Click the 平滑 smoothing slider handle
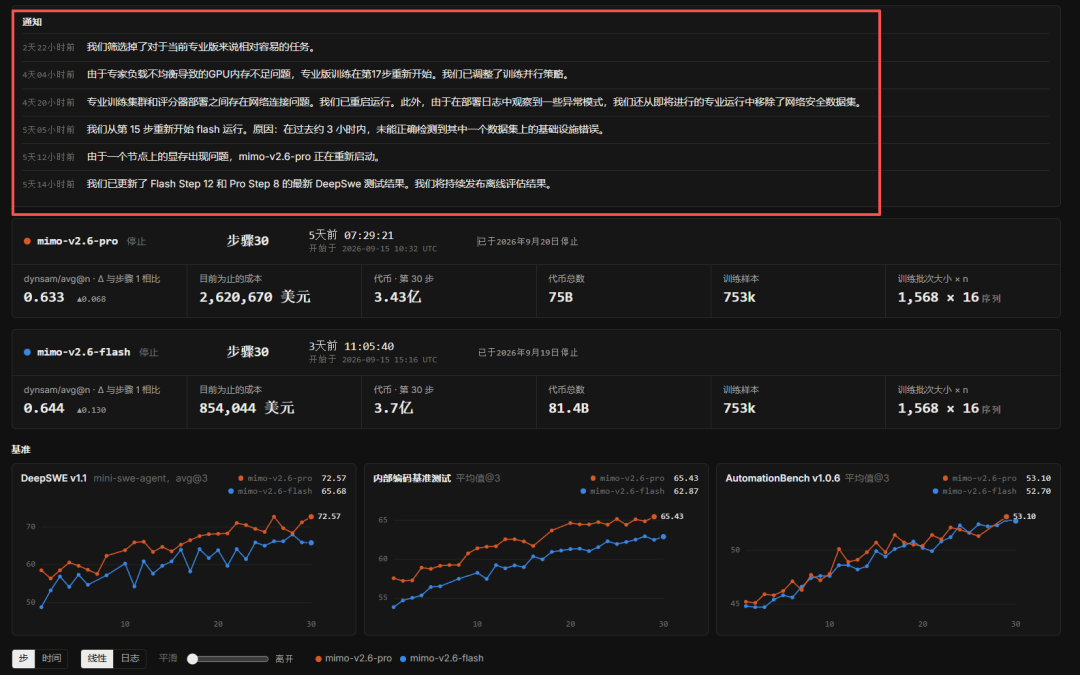The width and height of the screenshot is (1080, 675). [193, 659]
